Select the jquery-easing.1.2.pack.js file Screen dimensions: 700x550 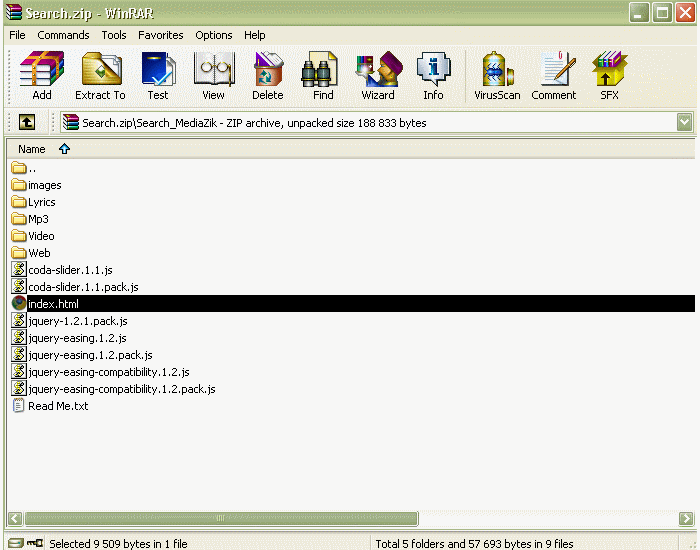pyautogui.click(x=90, y=355)
